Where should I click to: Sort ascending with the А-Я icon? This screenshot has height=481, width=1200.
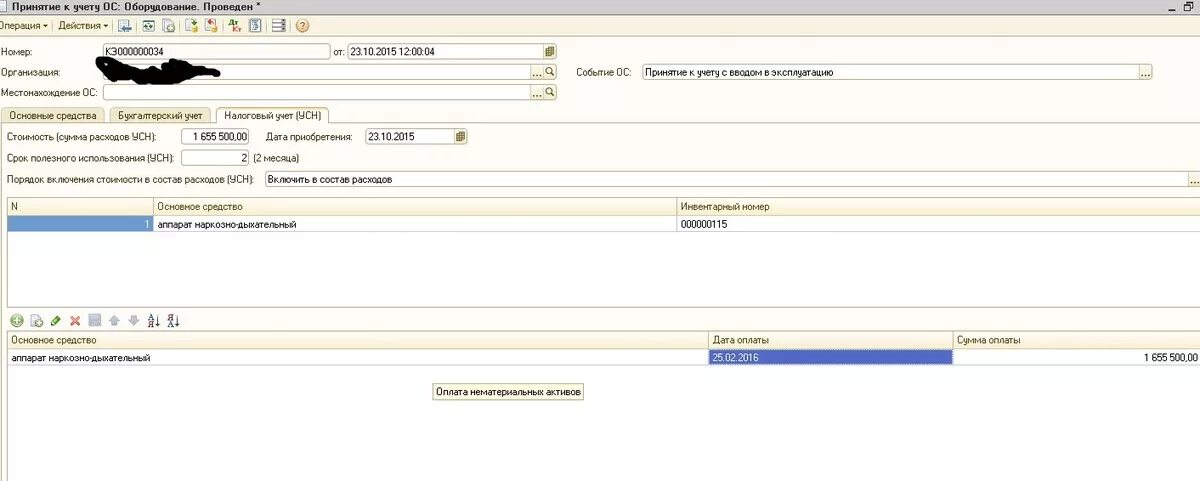(x=153, y=321)
